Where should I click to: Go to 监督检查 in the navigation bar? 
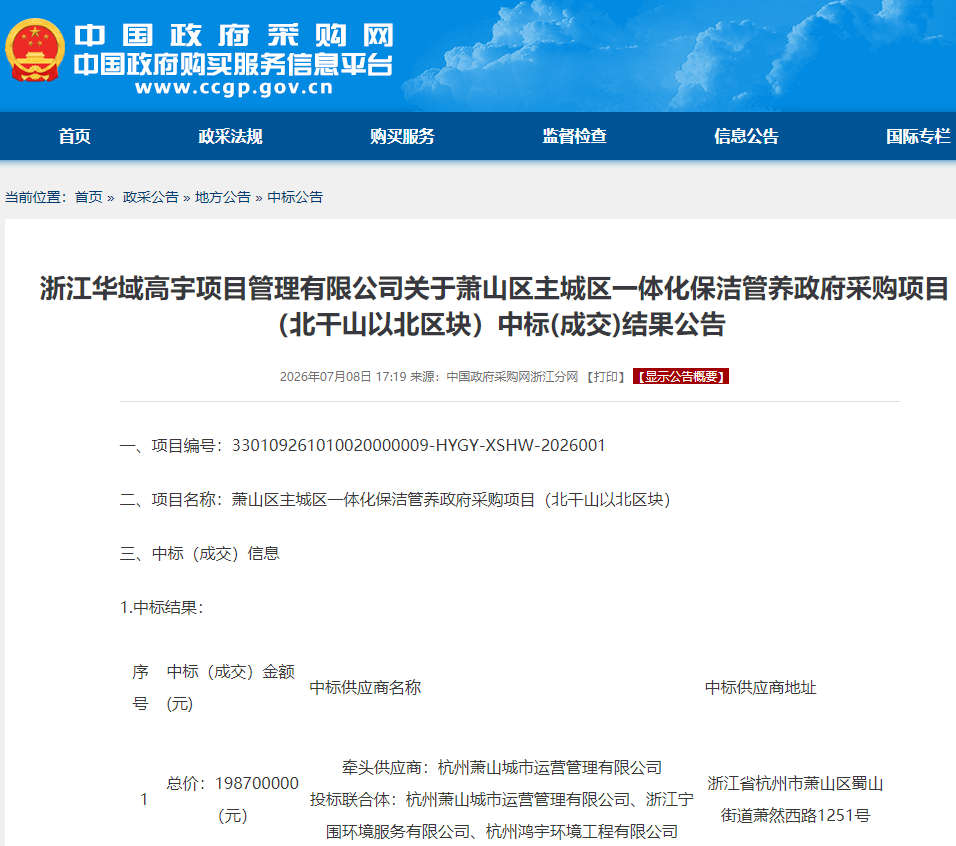tap(574, 136)
